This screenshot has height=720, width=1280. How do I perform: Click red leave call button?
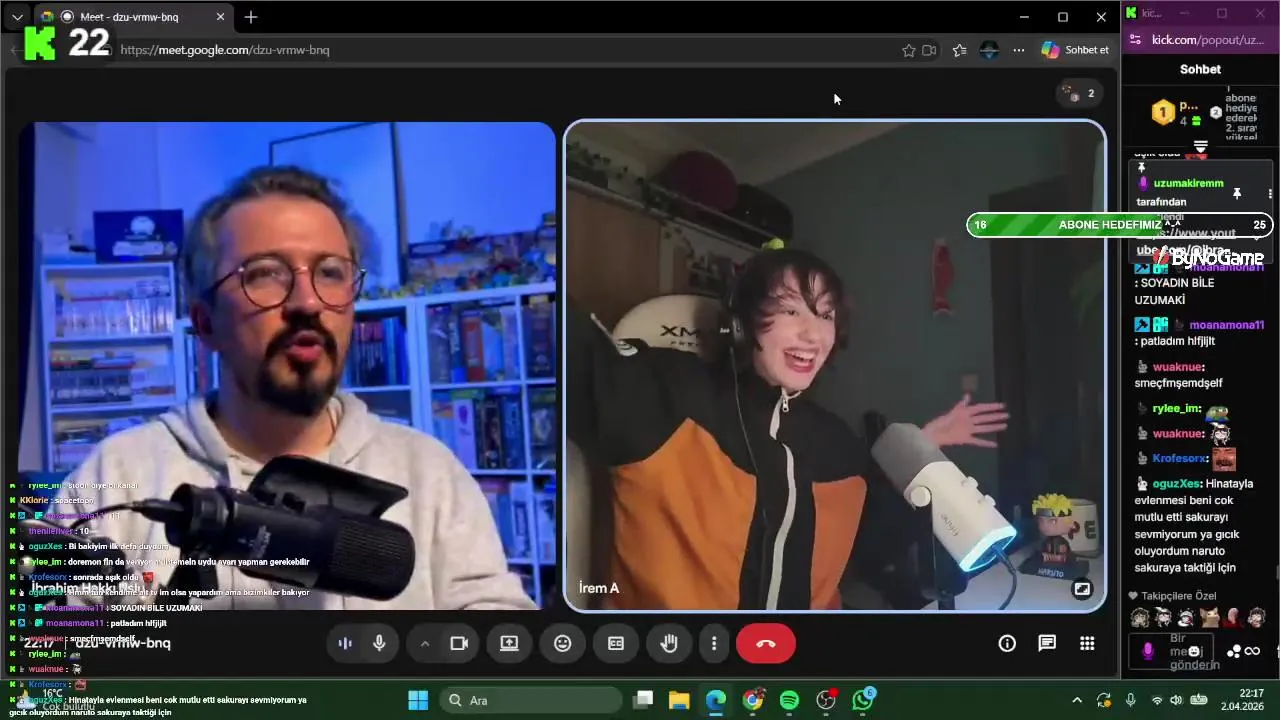[x=766, y=643]
